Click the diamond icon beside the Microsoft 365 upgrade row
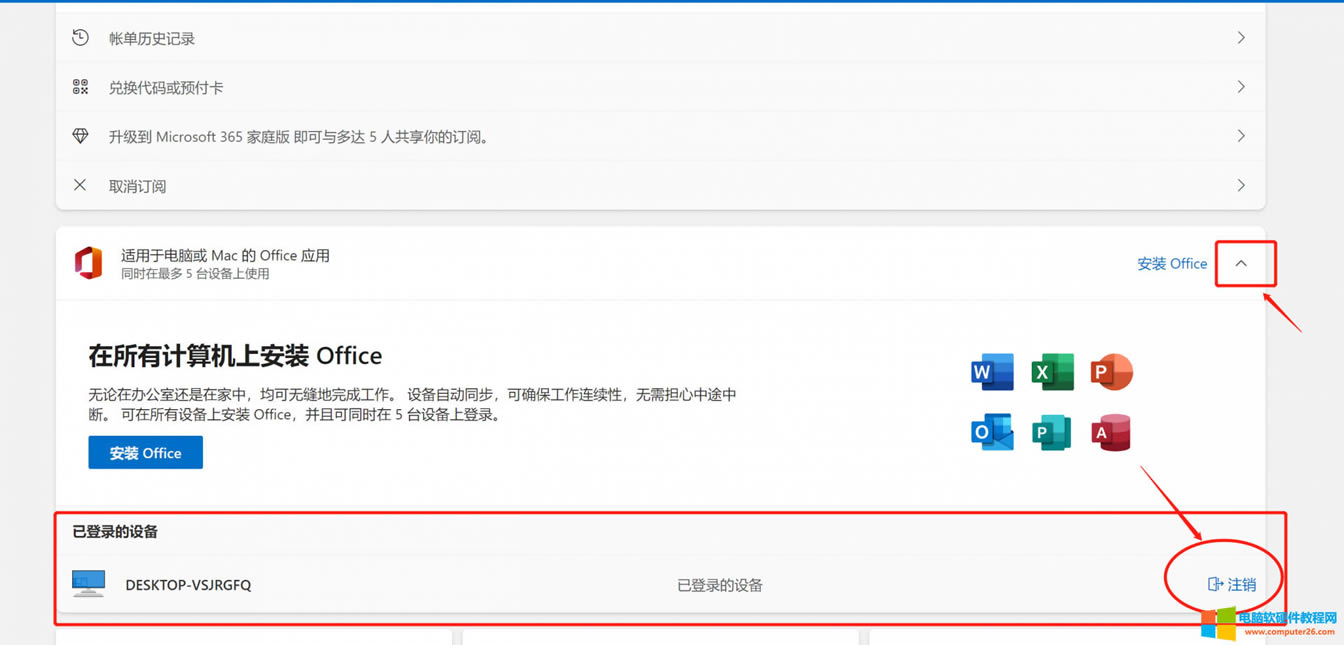This screenshot has width=1344, height=645. pos(80,136)
